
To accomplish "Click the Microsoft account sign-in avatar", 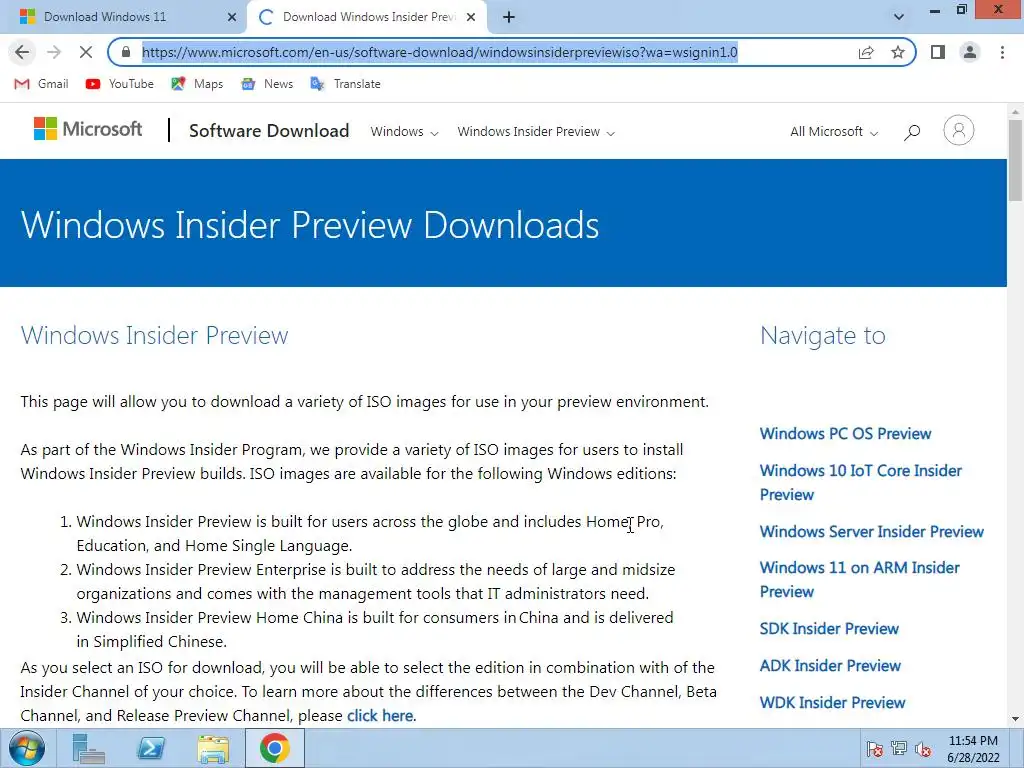I will 959,130.
